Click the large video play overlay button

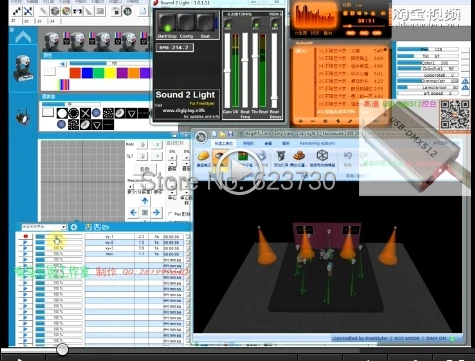coord(238,171)
